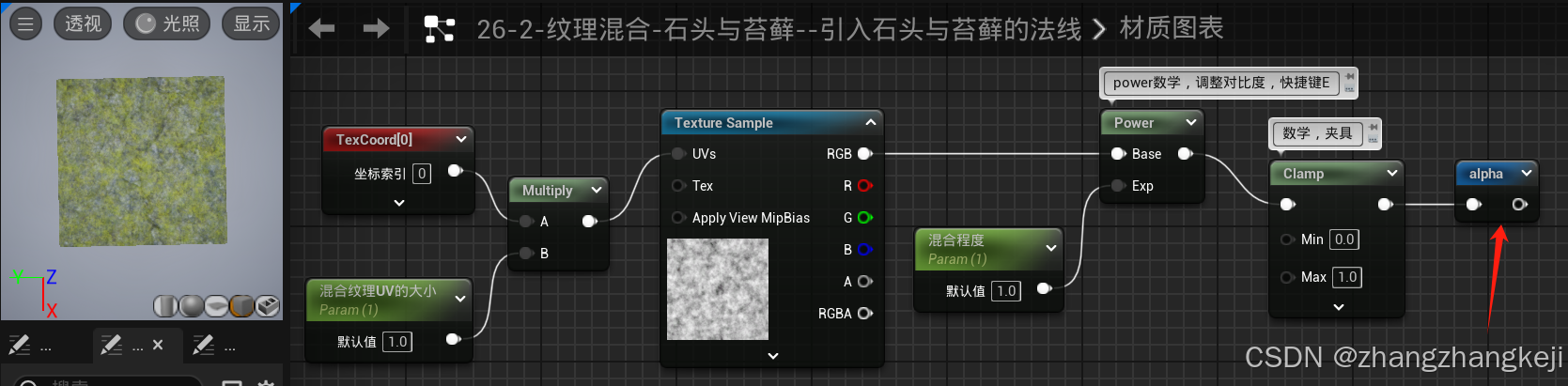This screenshot has width=1568, height=386.
Task: Click the Texture Sample RGB output pin
Action: [x=865, y=154]
